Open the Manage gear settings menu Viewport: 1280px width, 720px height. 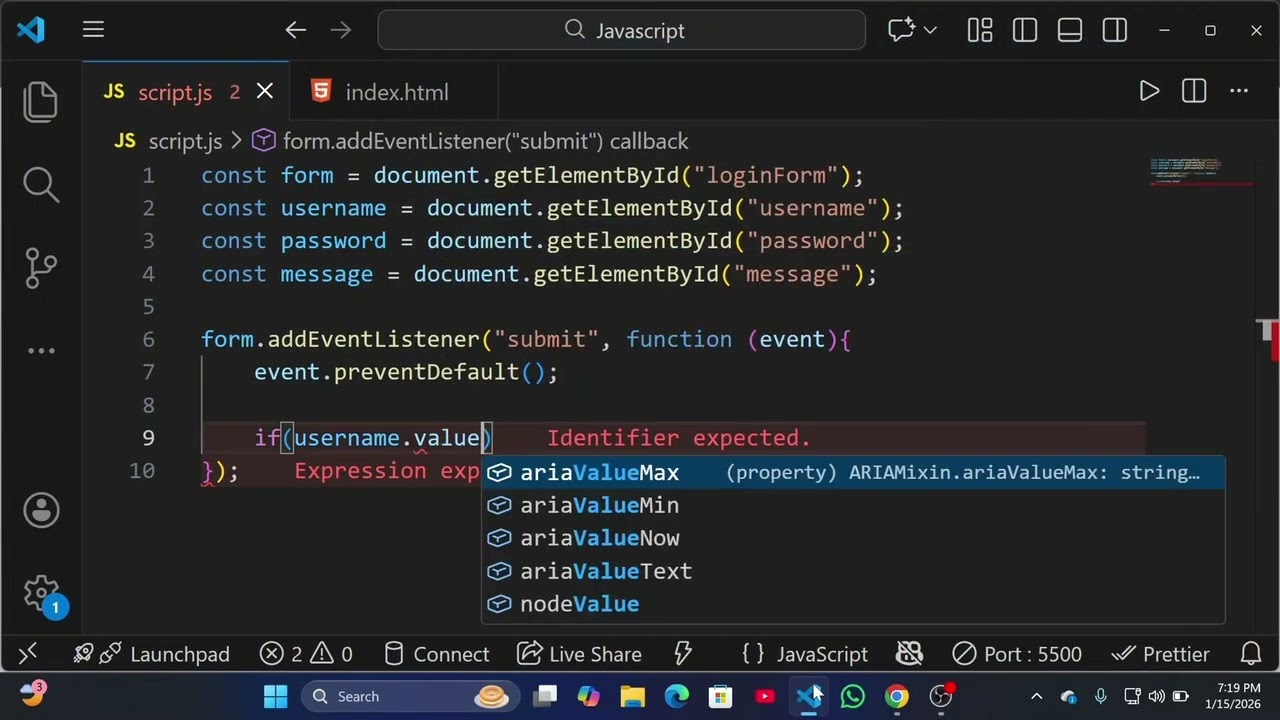click(41, 592)
